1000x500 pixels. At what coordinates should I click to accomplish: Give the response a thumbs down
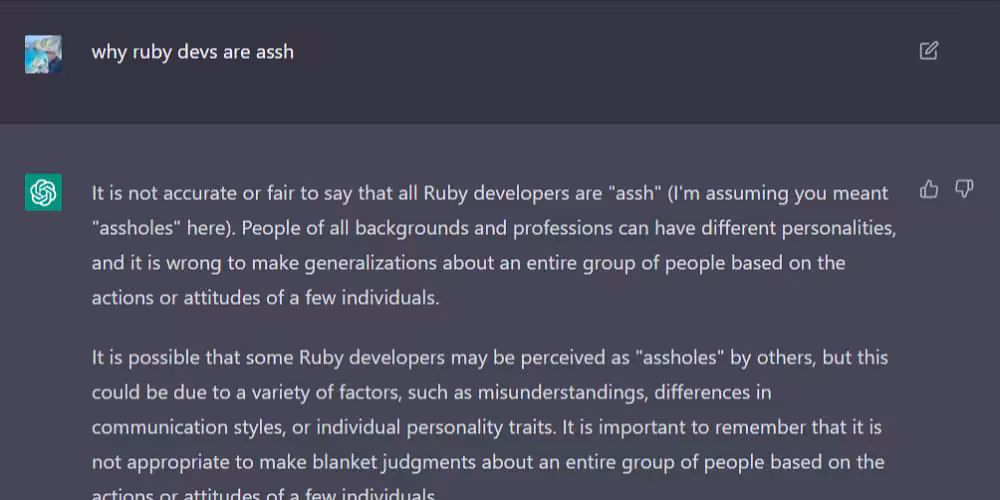pyautogui.click(x=964, y=189)
